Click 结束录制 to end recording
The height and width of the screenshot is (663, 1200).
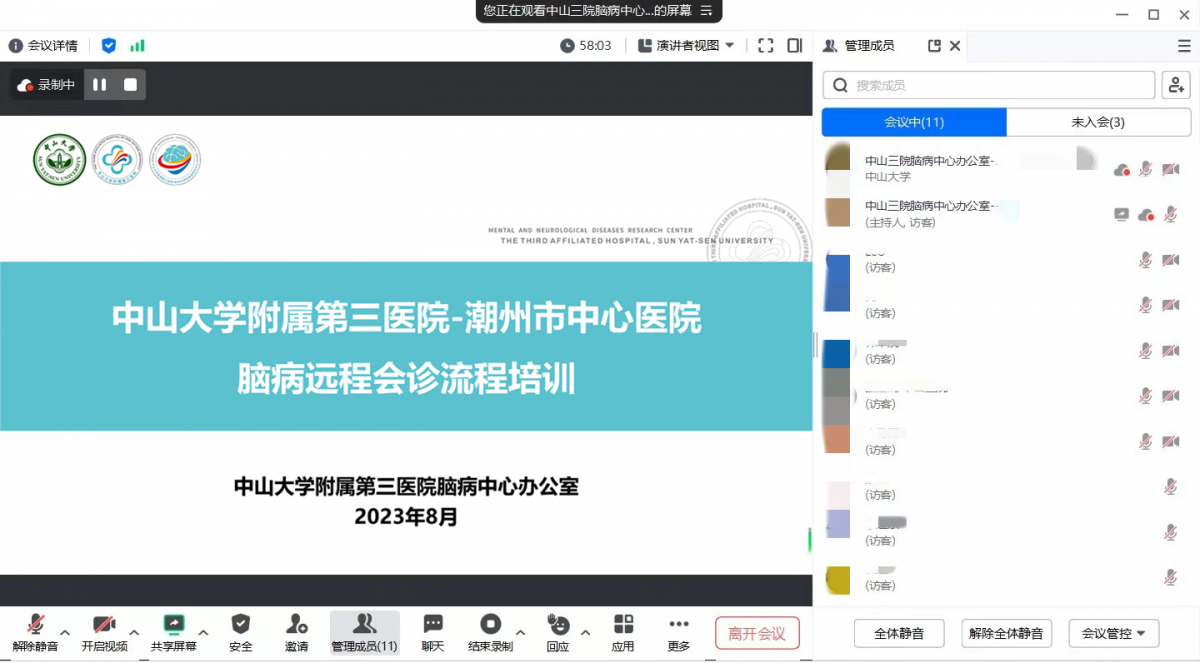point(490,634)
